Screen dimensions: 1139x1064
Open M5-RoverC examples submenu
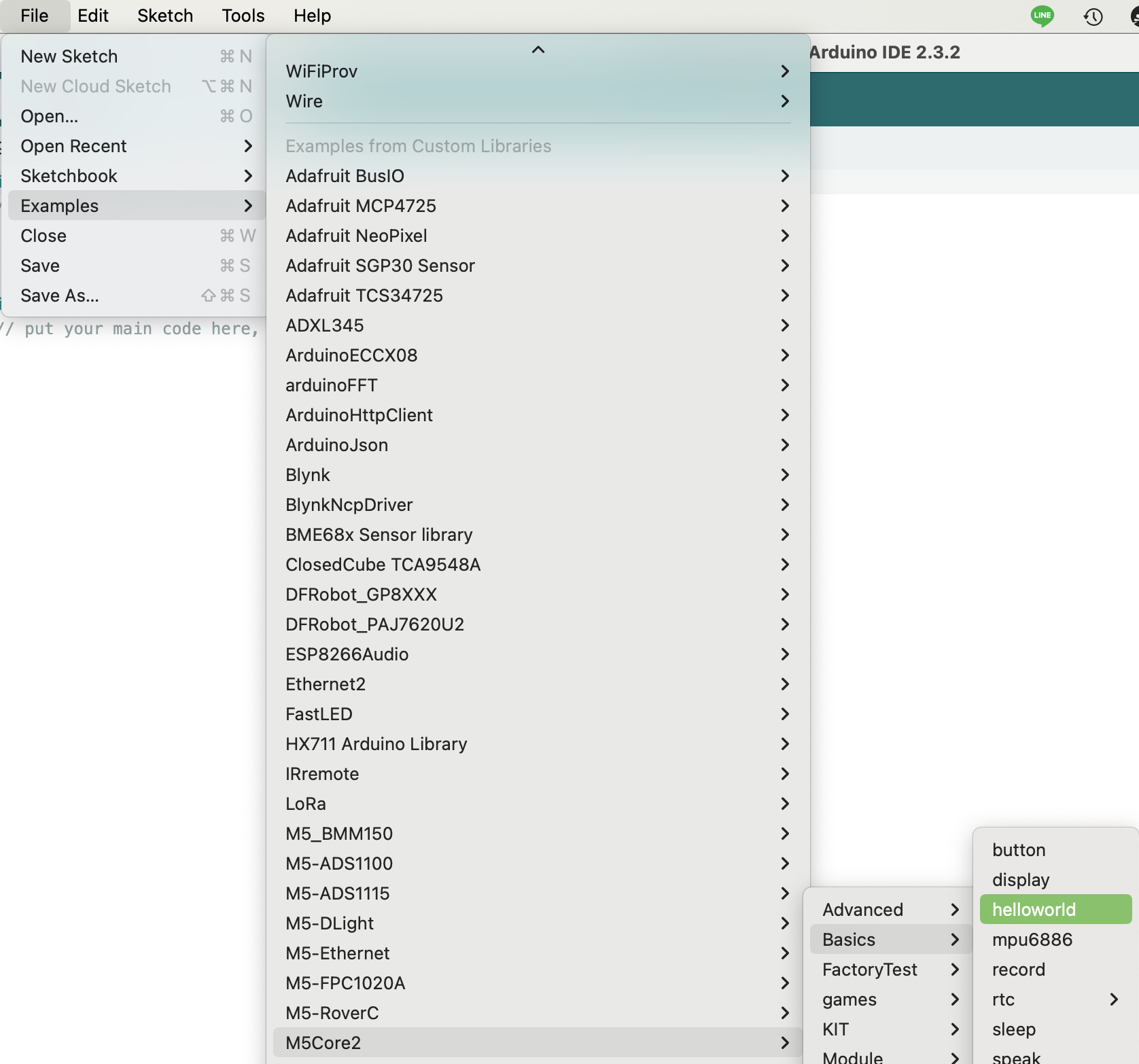pyautogui.click(x=538, y=1013)
